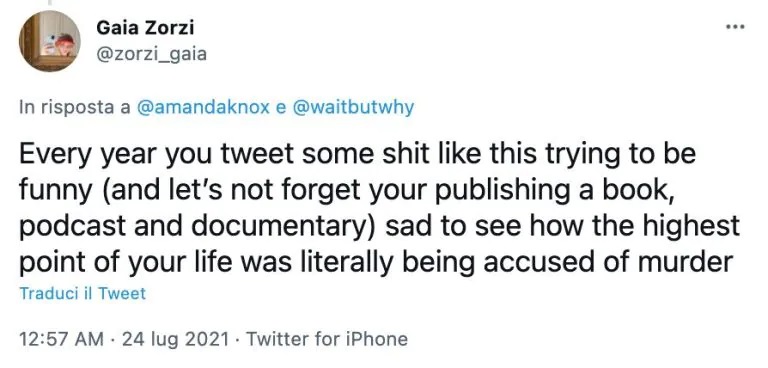Screen dimensions: 768x368
Task: Open the @waitbutwhy mention
Action: 353,107
